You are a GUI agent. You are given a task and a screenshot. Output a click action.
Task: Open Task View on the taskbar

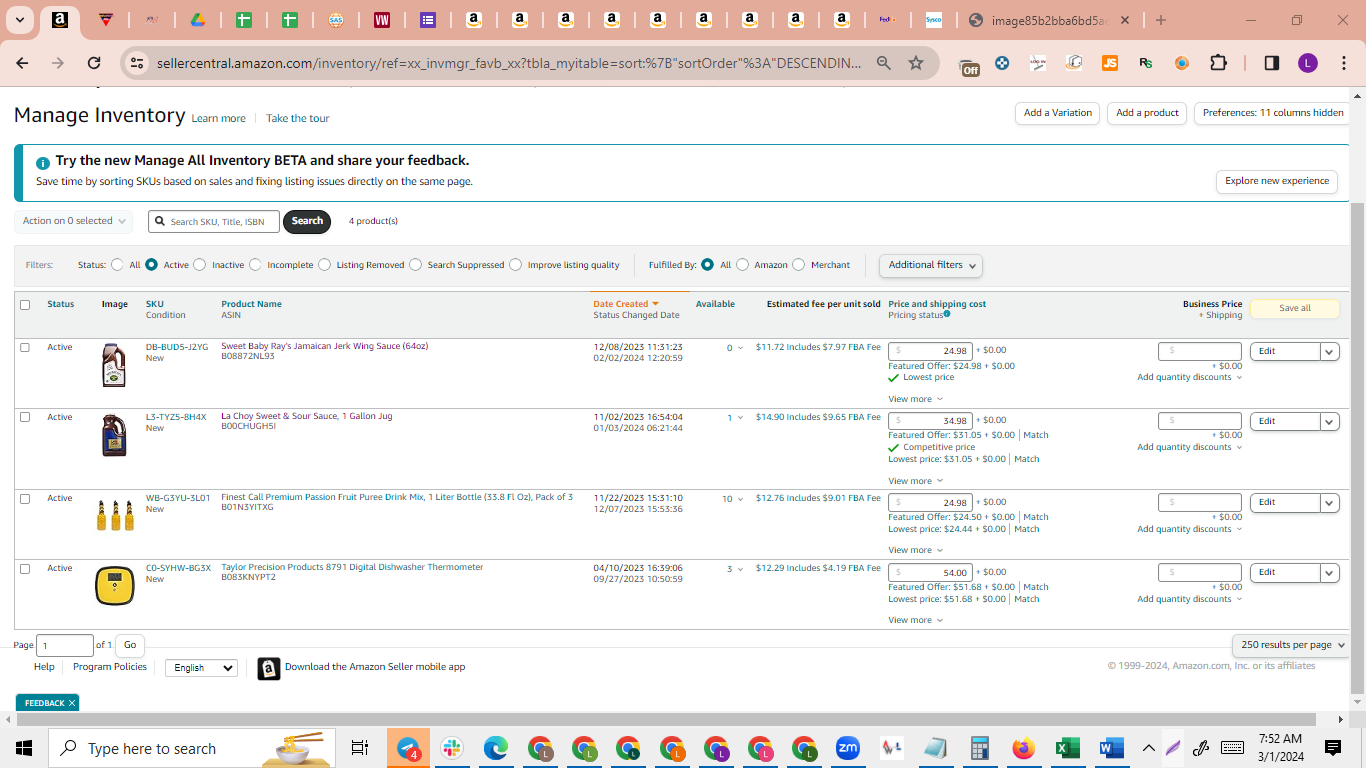tap(360, 748)
